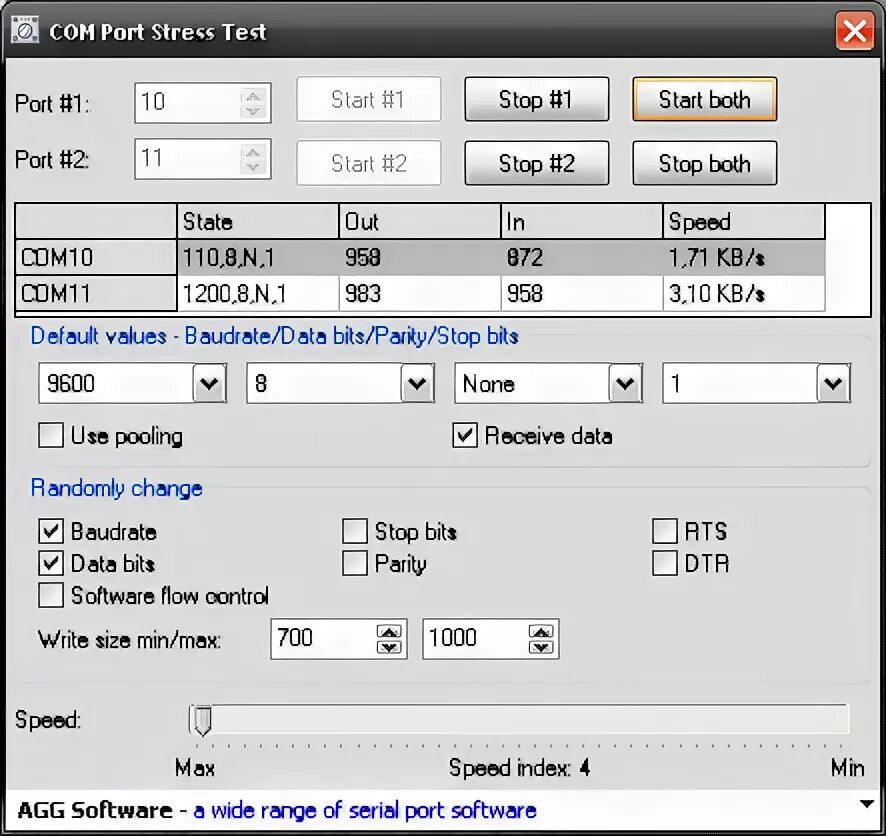Click the COM10 Out value 958
Viewport: 886px width, 836px height.
pyautogui.click(x=420, y=258)
